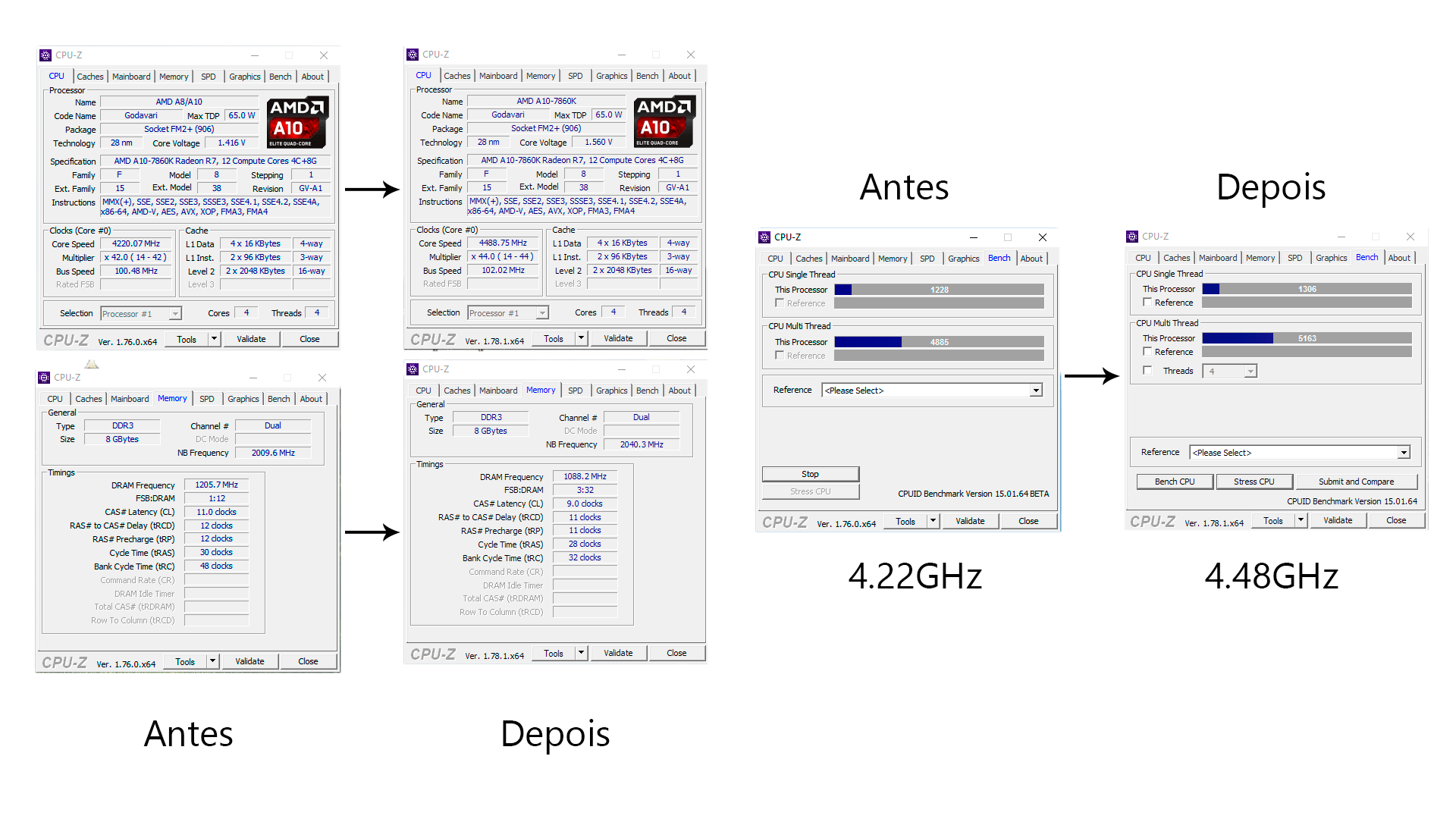Image resolution: width=1456 pixels, height=819 pixels.
Task: Click Stop button in Antes Bench window
Action: (x=811, y=474)
